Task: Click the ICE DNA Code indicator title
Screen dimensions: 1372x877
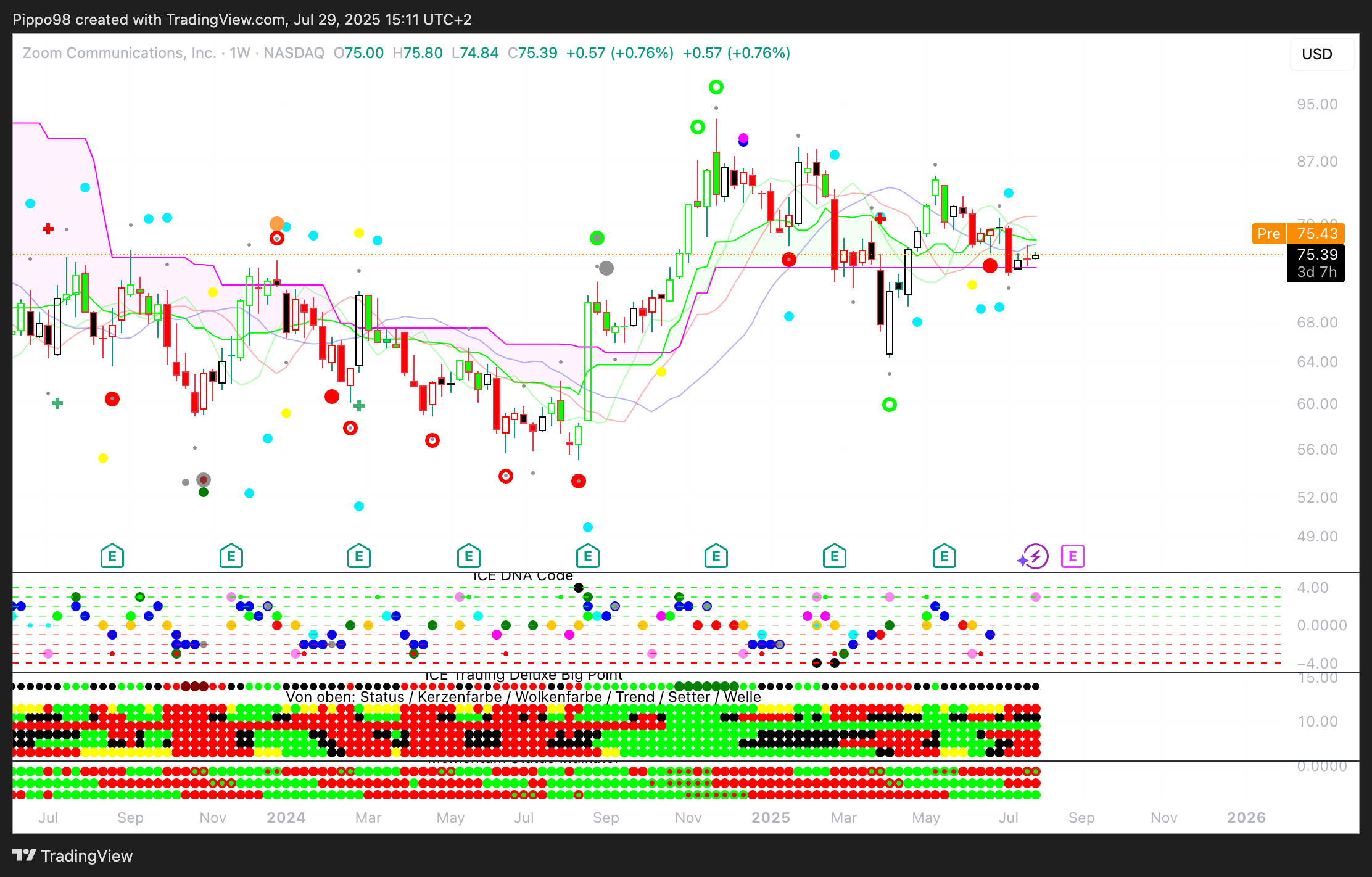Action: coord(523,576)
